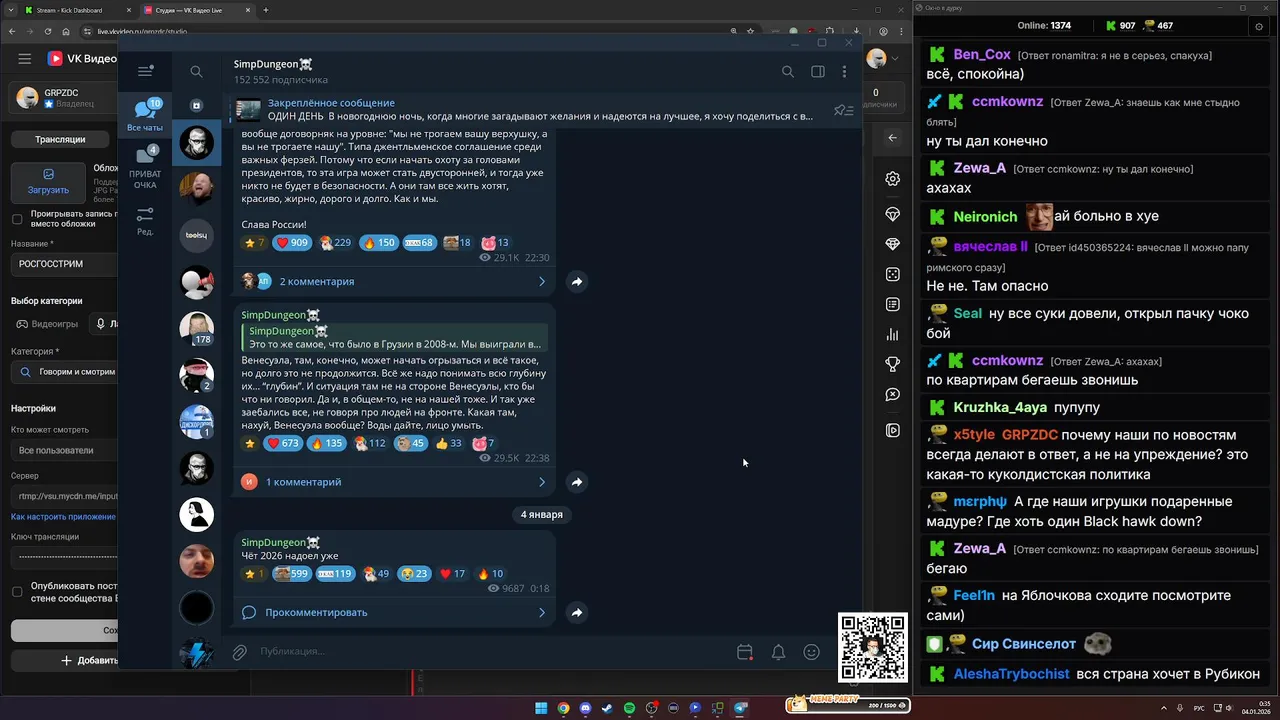The image size is (1280, 720).
Task: Toggle thumbs-up 33 reaction
Action: [x=449, y=443]
